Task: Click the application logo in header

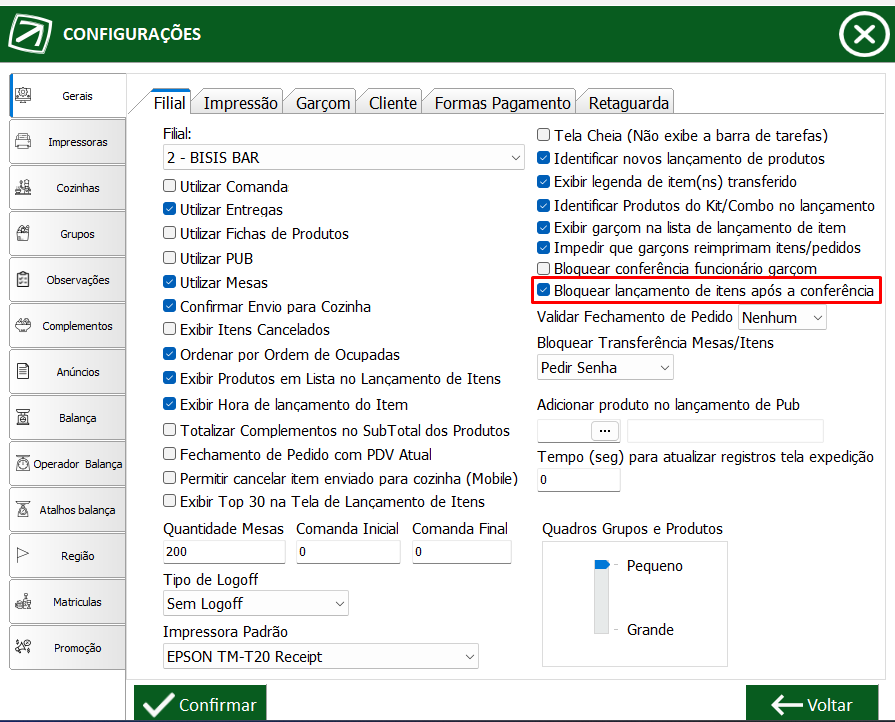Action: click(30, 34)
